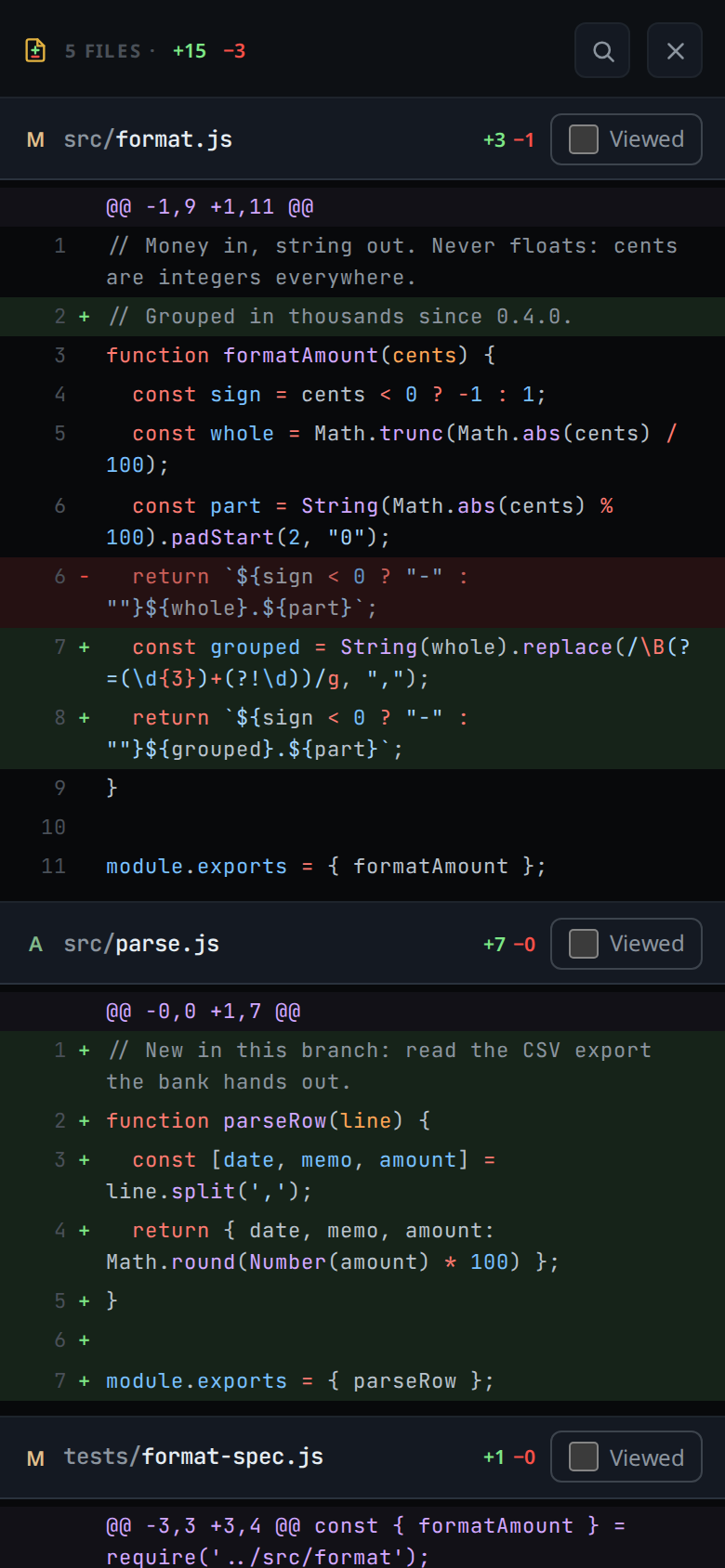Click the src/parse.js file name

coord(141,944)
